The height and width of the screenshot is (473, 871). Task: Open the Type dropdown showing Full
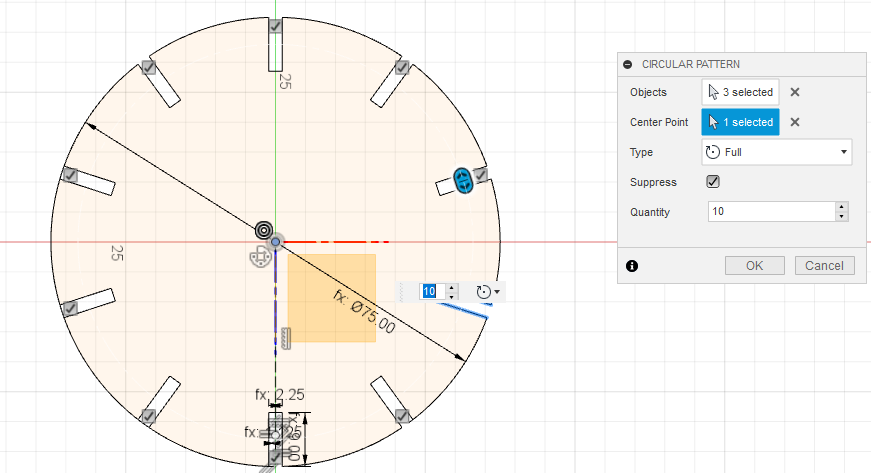[x=777, y=152]
